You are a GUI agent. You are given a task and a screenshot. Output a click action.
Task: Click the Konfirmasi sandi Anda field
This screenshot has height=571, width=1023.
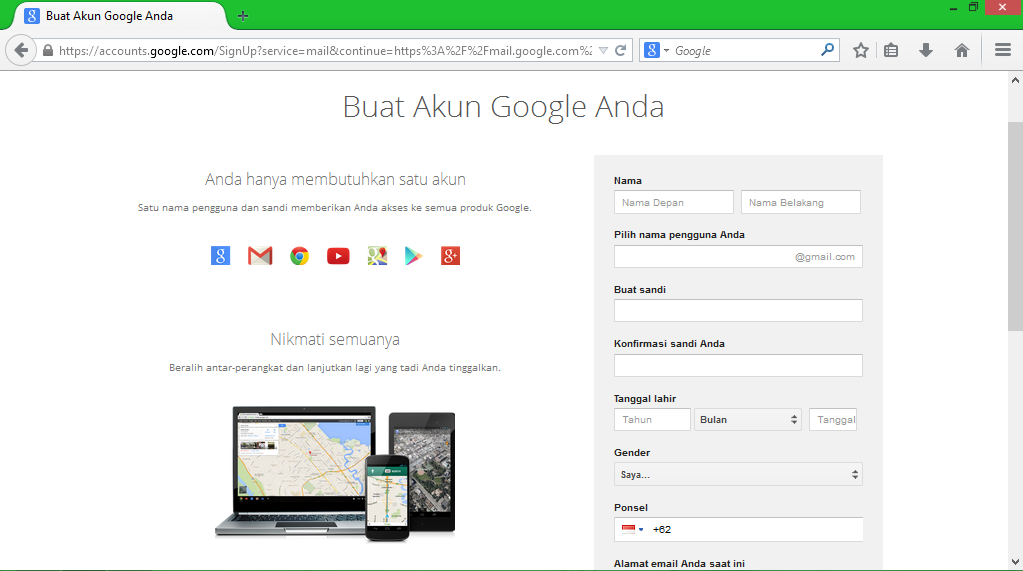[738, 365]
